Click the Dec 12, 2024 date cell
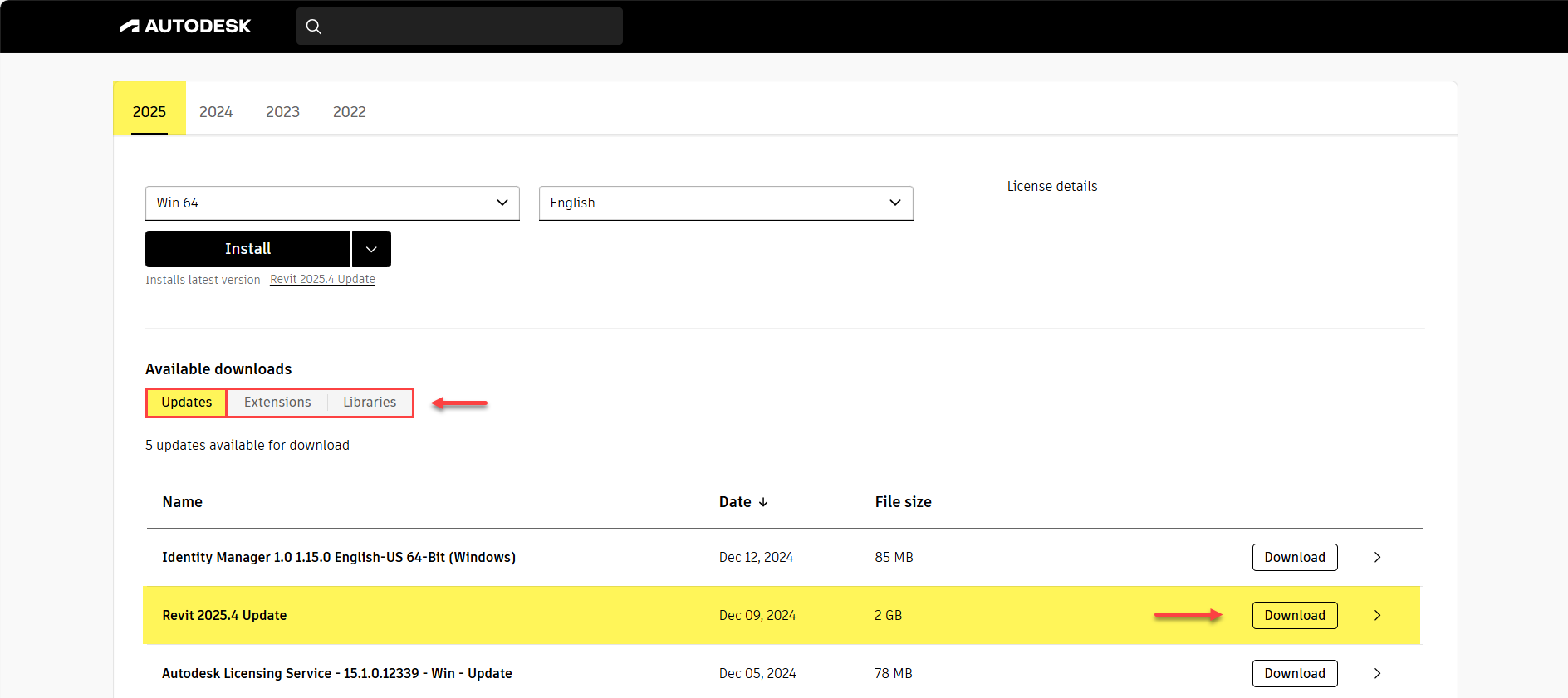This screenshot has width=1568, height=698. pyautogui.click(x=756, y=558)
